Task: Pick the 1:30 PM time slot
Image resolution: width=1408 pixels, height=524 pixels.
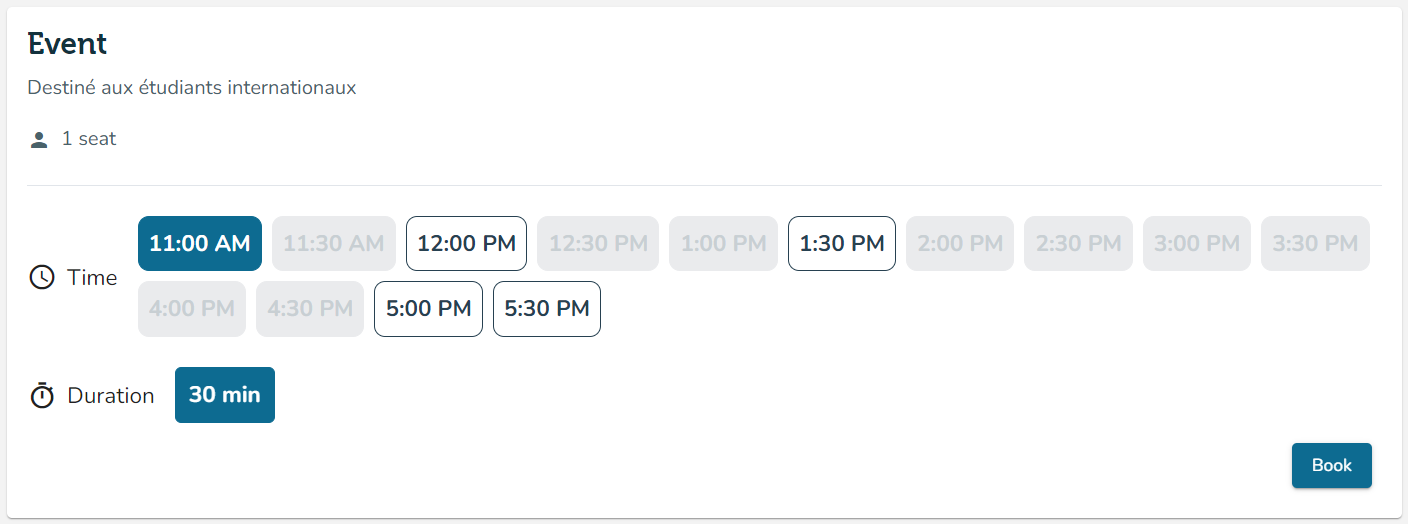Action: point(842,243)
